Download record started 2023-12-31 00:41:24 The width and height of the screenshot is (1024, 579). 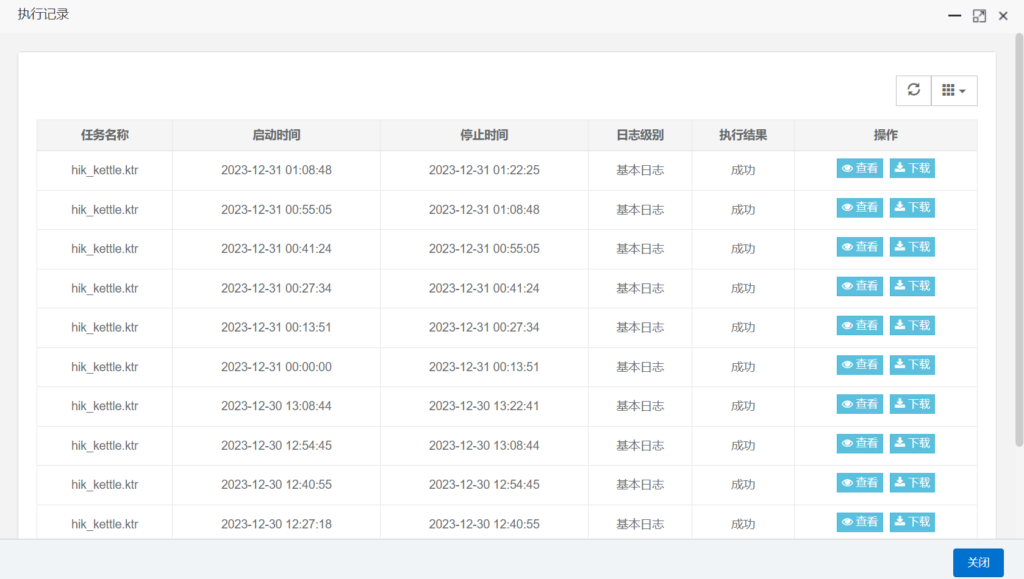(912, 247)
